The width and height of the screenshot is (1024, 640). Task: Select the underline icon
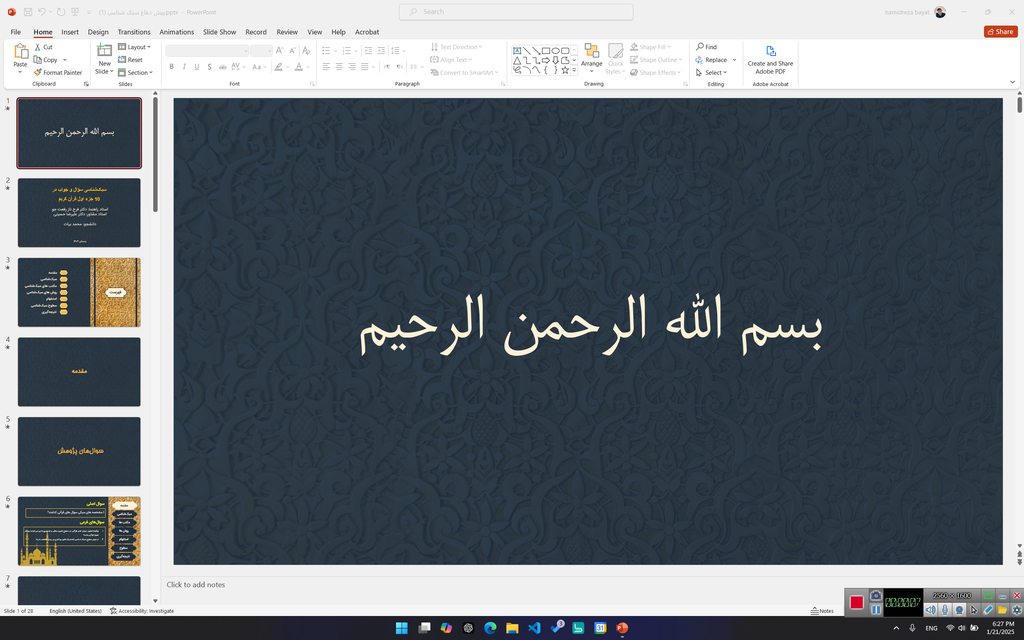point(196,66)
